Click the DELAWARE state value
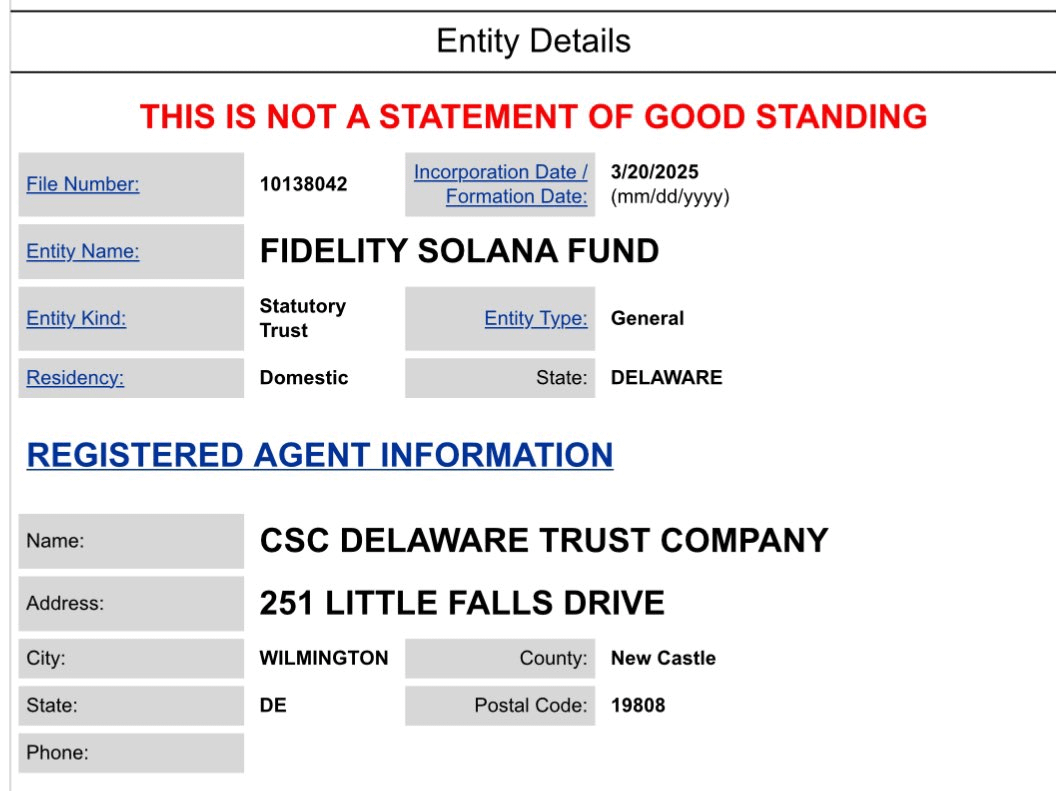Viewport: 1056px width, 791px height. pyautogui.click(x=666, y=377)
